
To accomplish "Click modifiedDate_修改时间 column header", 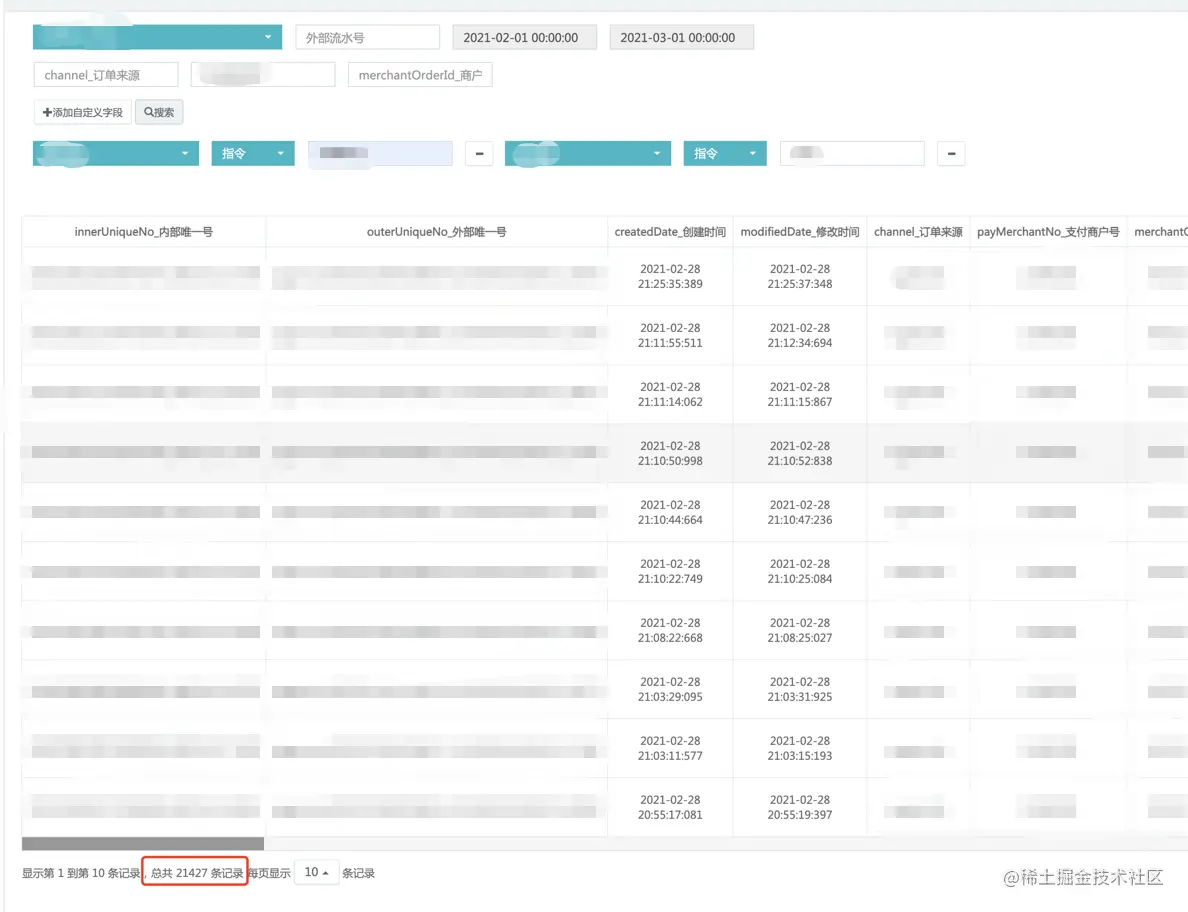I will click(x=799, y=232).
